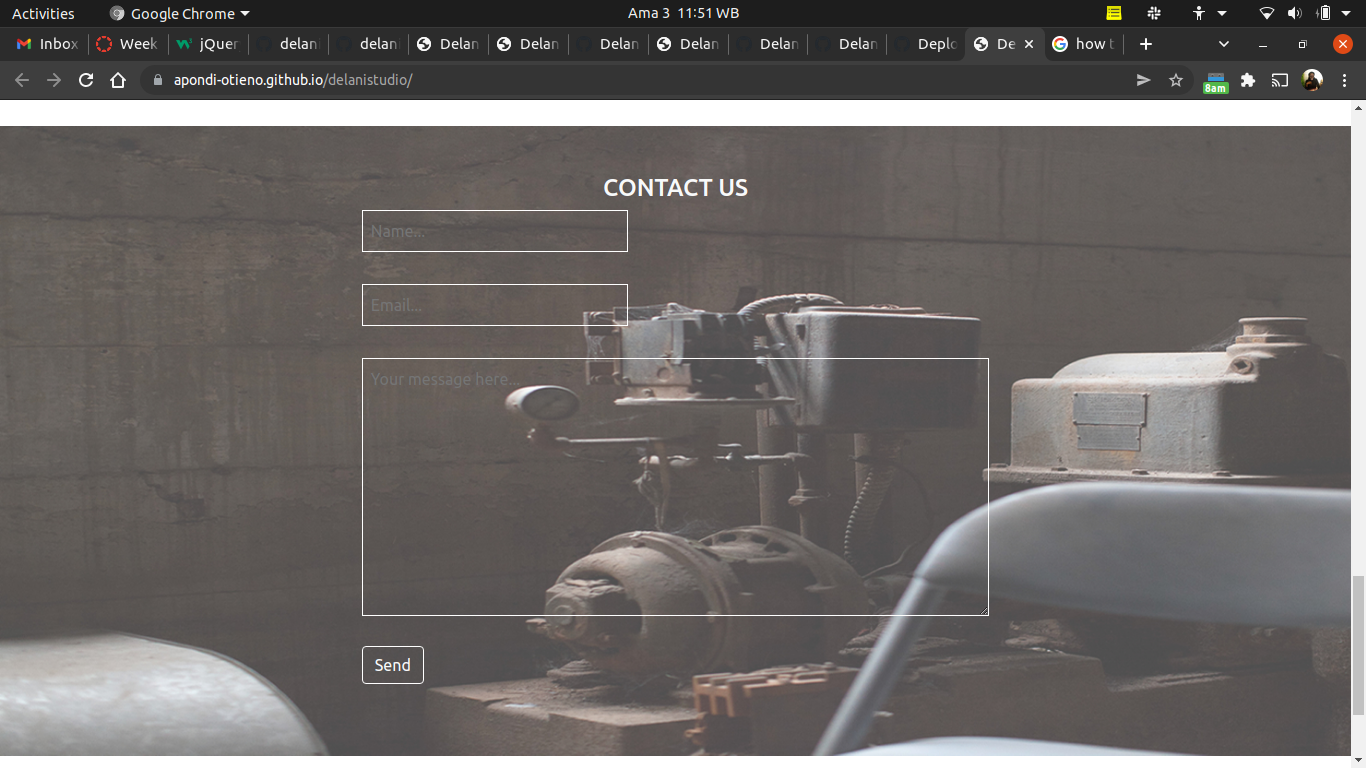
Task: Click the Cast icon in Chrome toolbar
Action: click(x=1279, y=80)
